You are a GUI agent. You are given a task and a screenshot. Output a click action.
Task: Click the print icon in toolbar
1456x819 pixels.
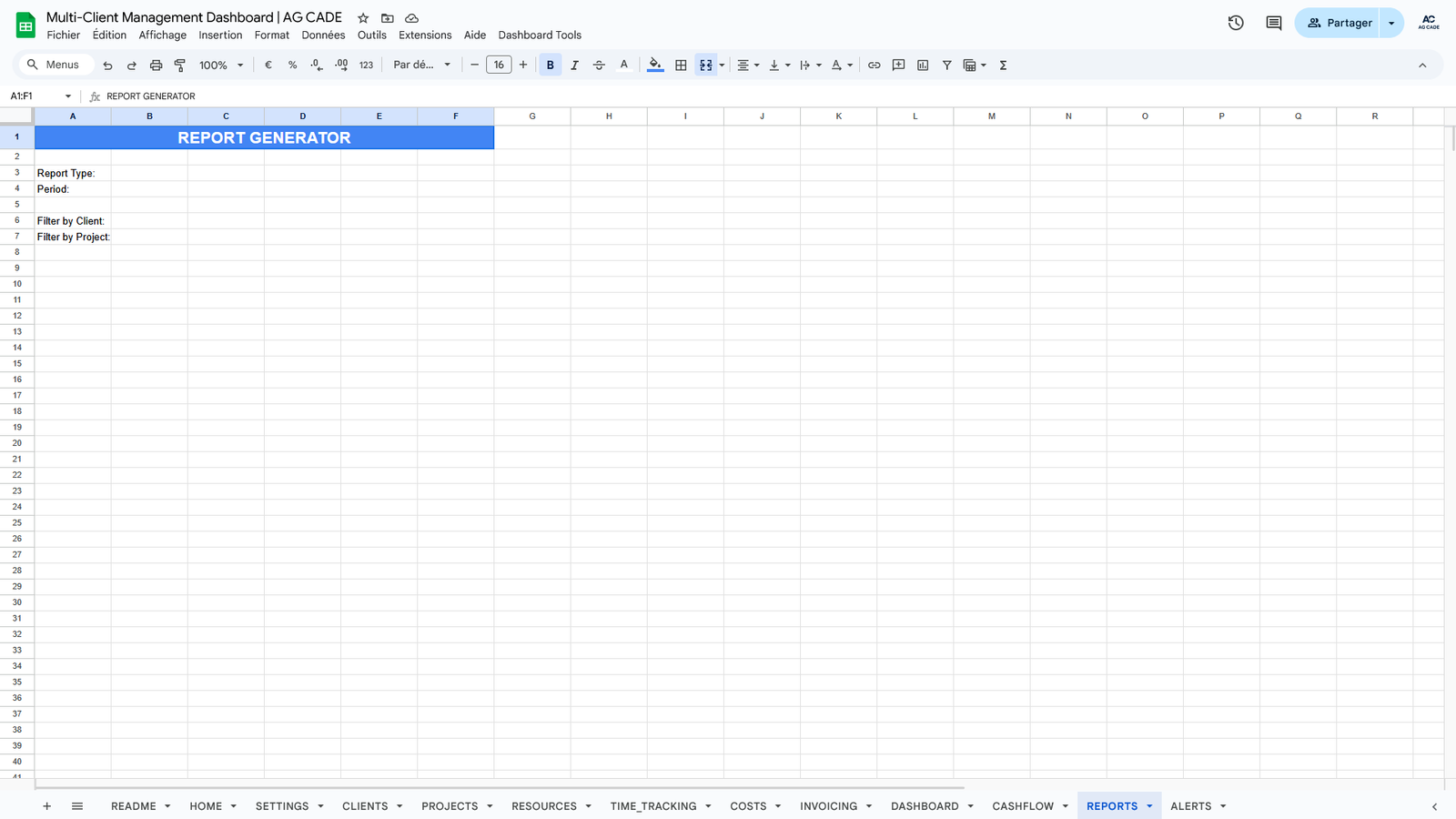pyautogui.click(x=156, y=66)
